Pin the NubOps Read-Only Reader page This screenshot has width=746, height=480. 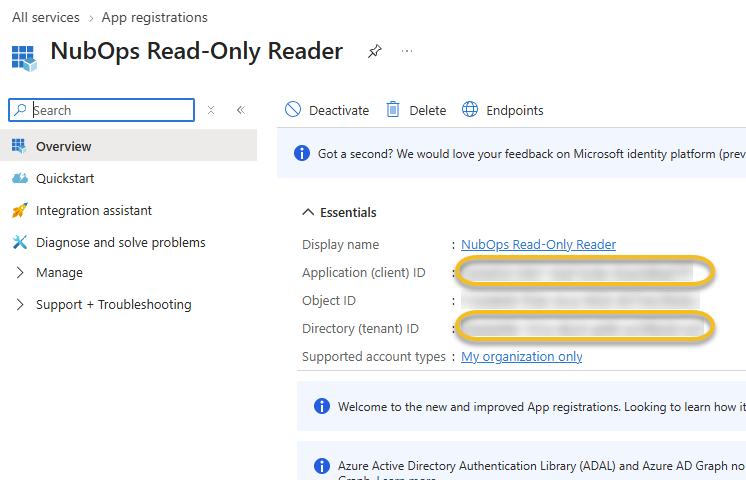click(374, 51)
